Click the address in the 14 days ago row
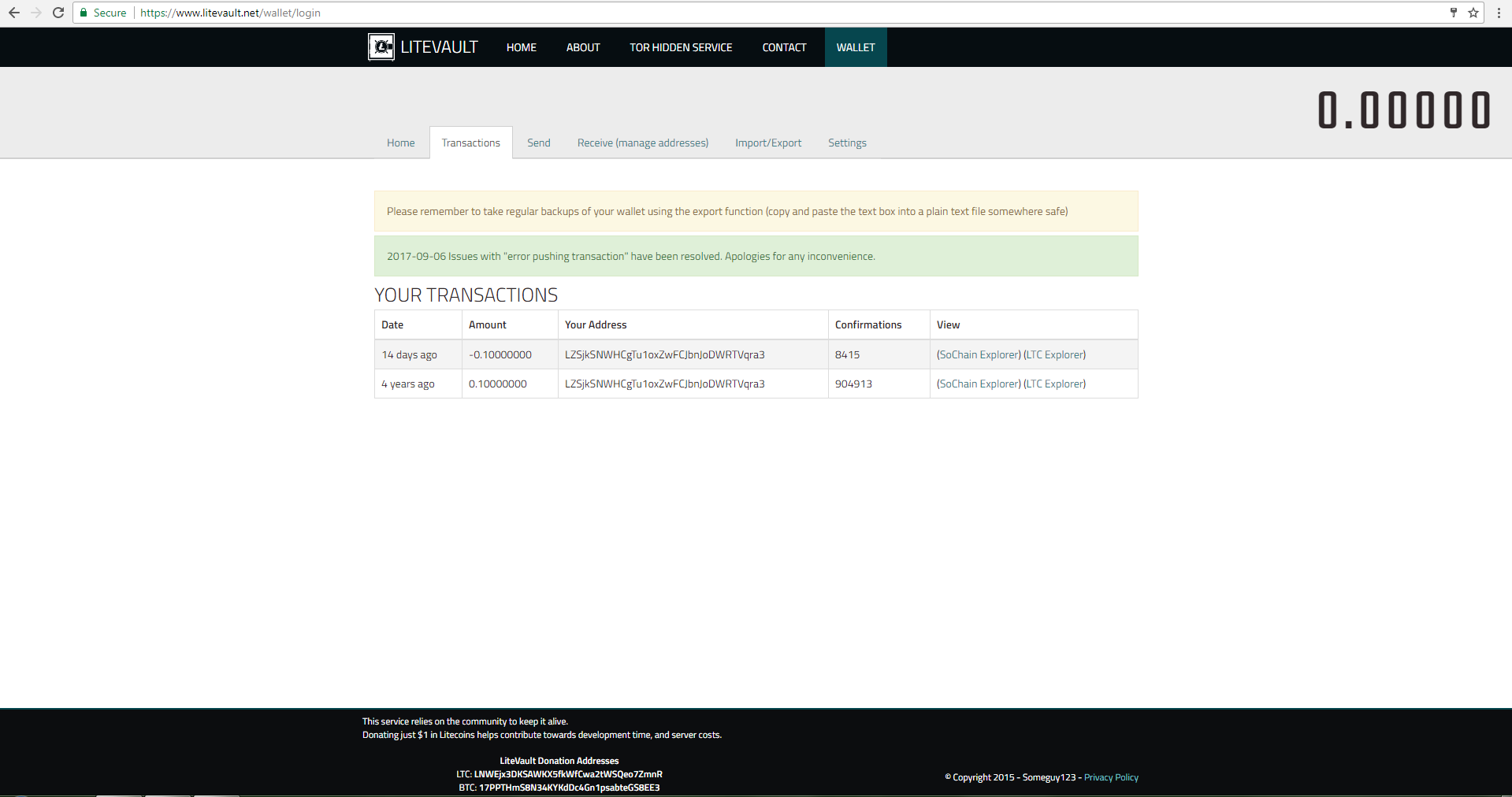1512x797 pixels. 665,355
